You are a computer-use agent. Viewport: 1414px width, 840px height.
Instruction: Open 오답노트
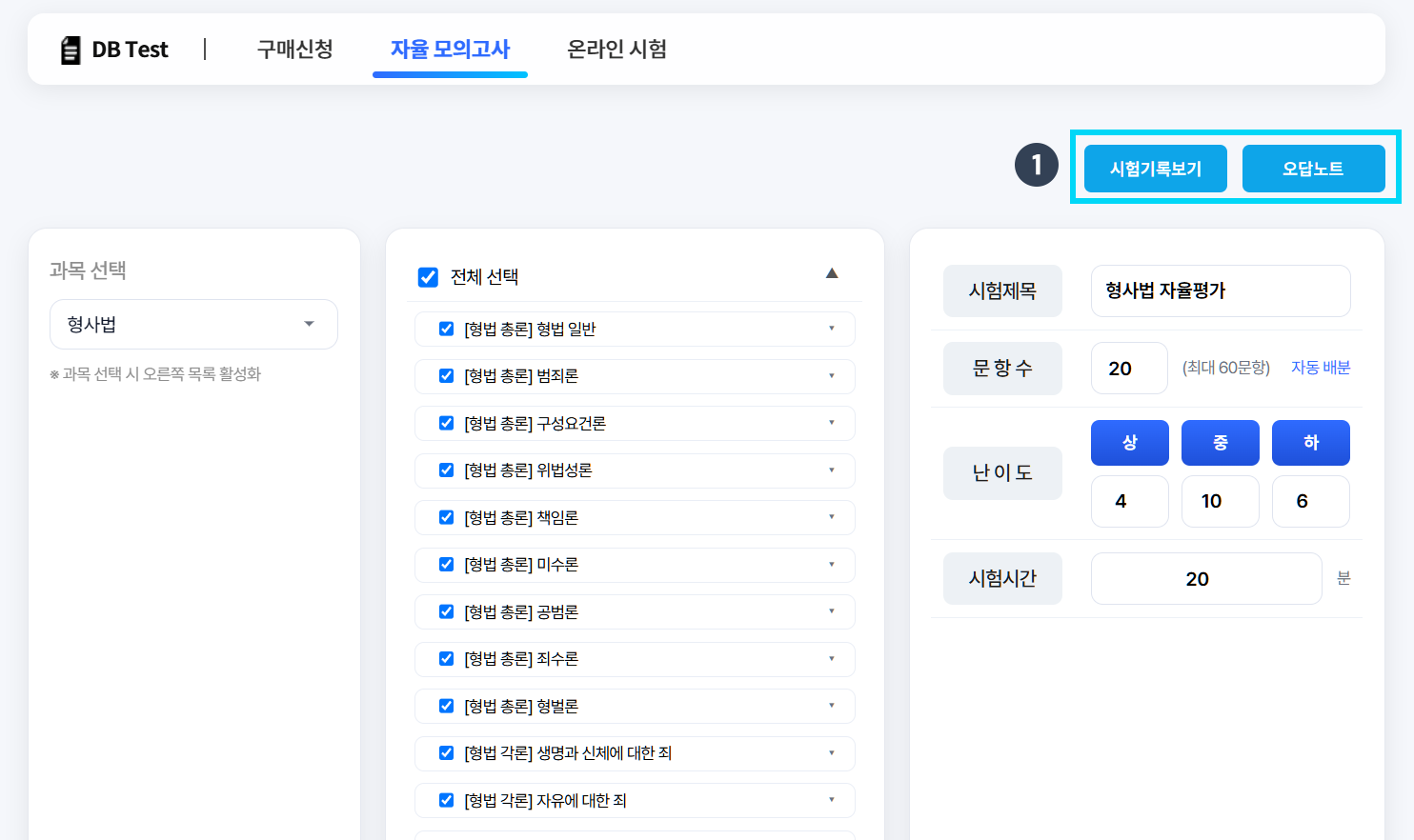tap(1313, 168)
